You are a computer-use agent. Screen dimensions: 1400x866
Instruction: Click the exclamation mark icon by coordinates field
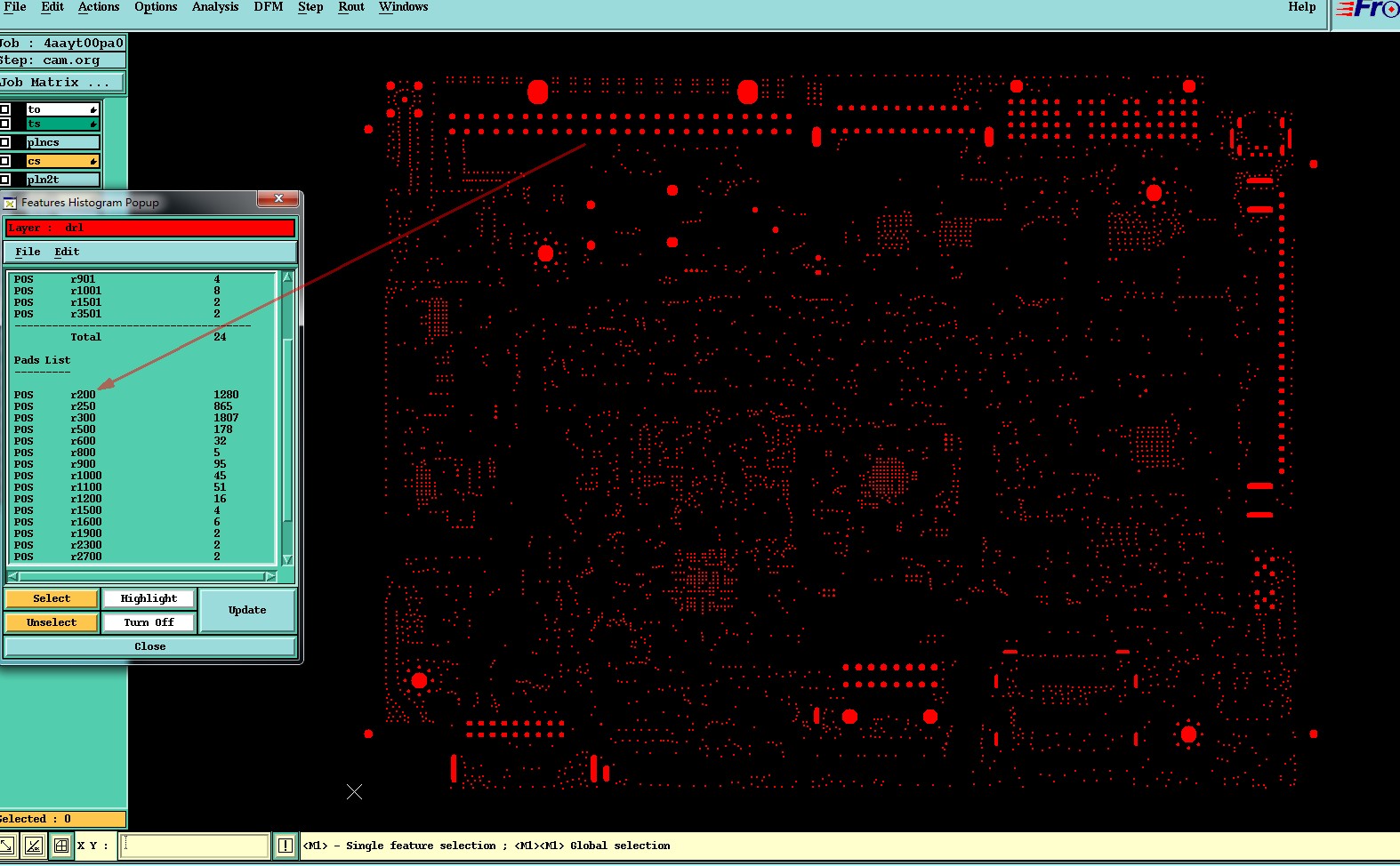(x=285, y=846)
